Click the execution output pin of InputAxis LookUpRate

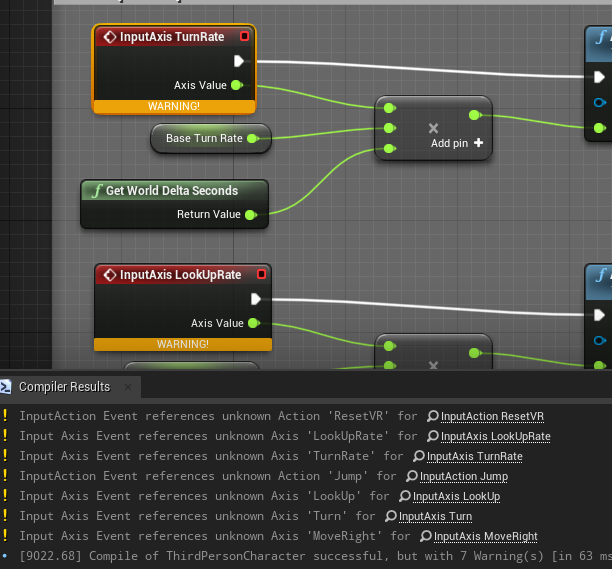256,299
